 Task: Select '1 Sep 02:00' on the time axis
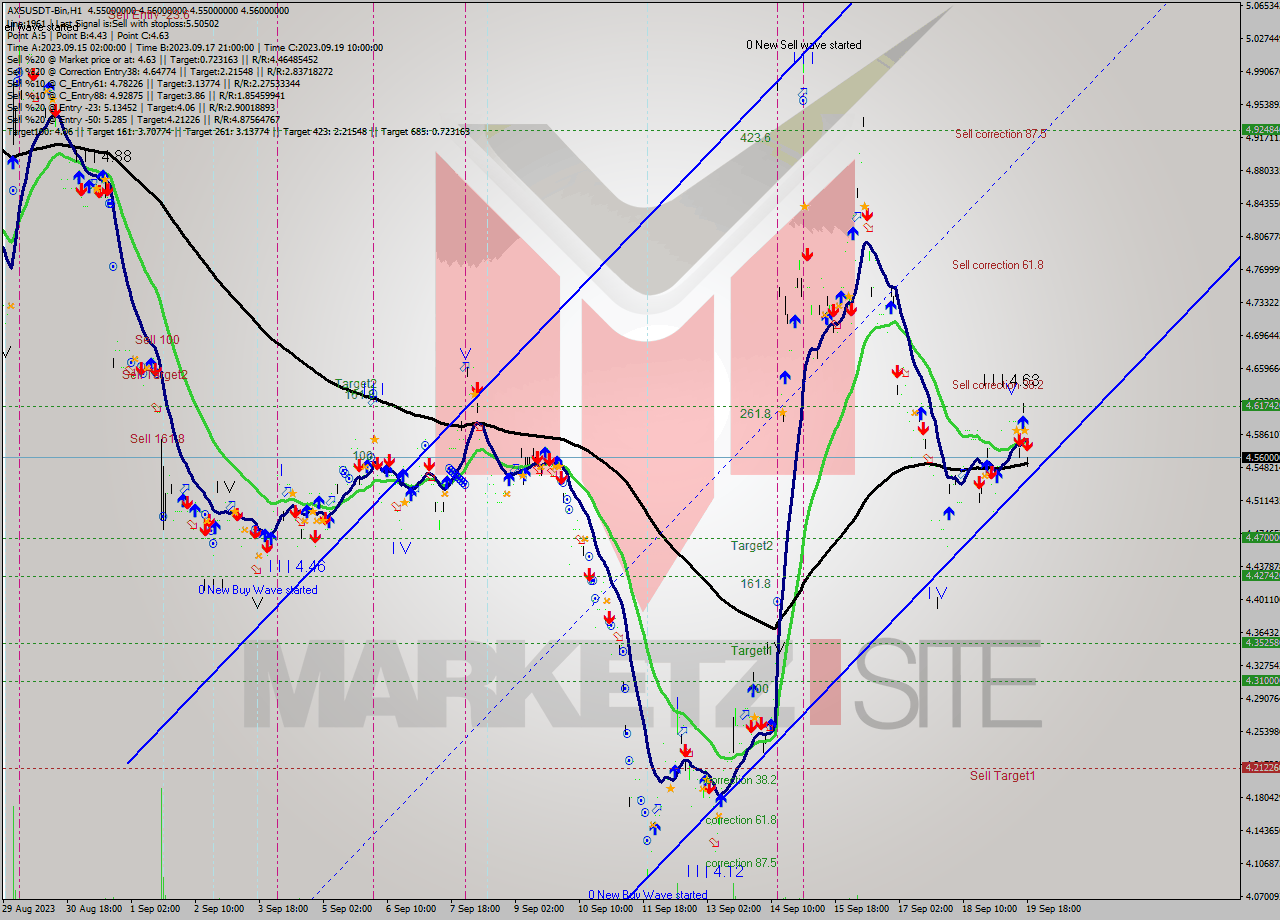tap(156, 909)
